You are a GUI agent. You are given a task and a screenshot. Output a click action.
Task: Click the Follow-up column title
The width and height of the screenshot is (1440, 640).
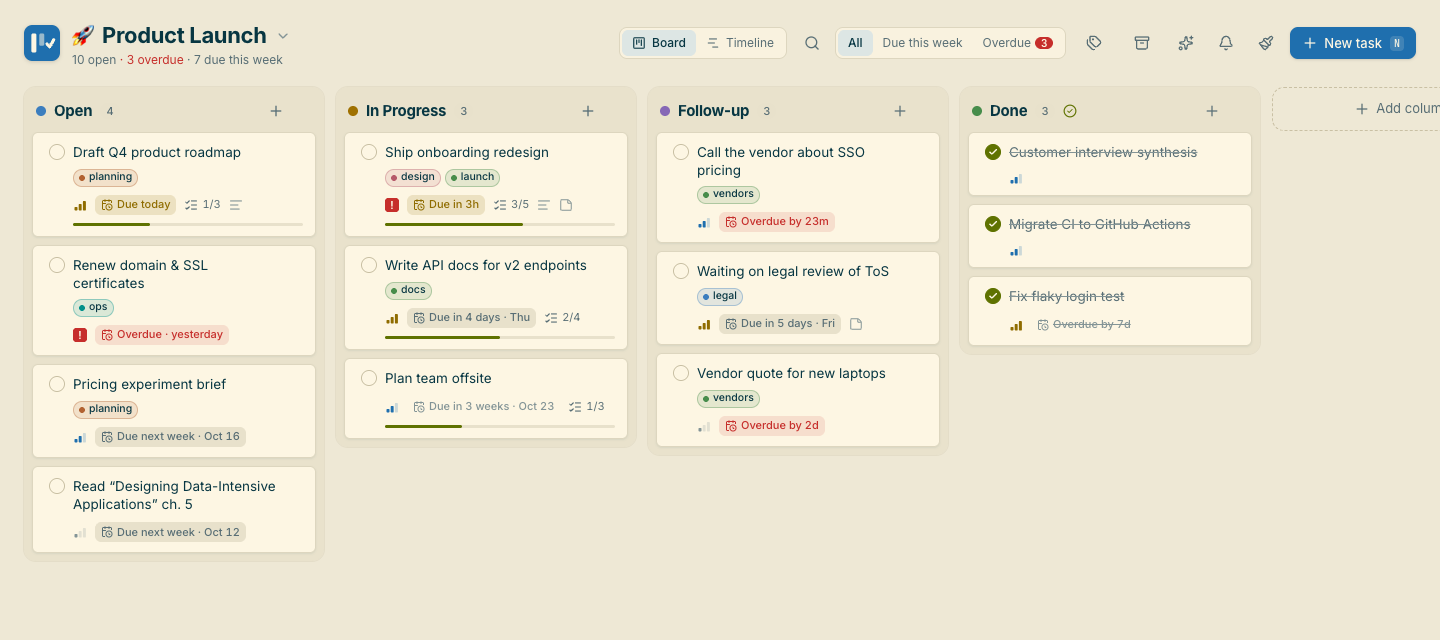tap(713, 111)
